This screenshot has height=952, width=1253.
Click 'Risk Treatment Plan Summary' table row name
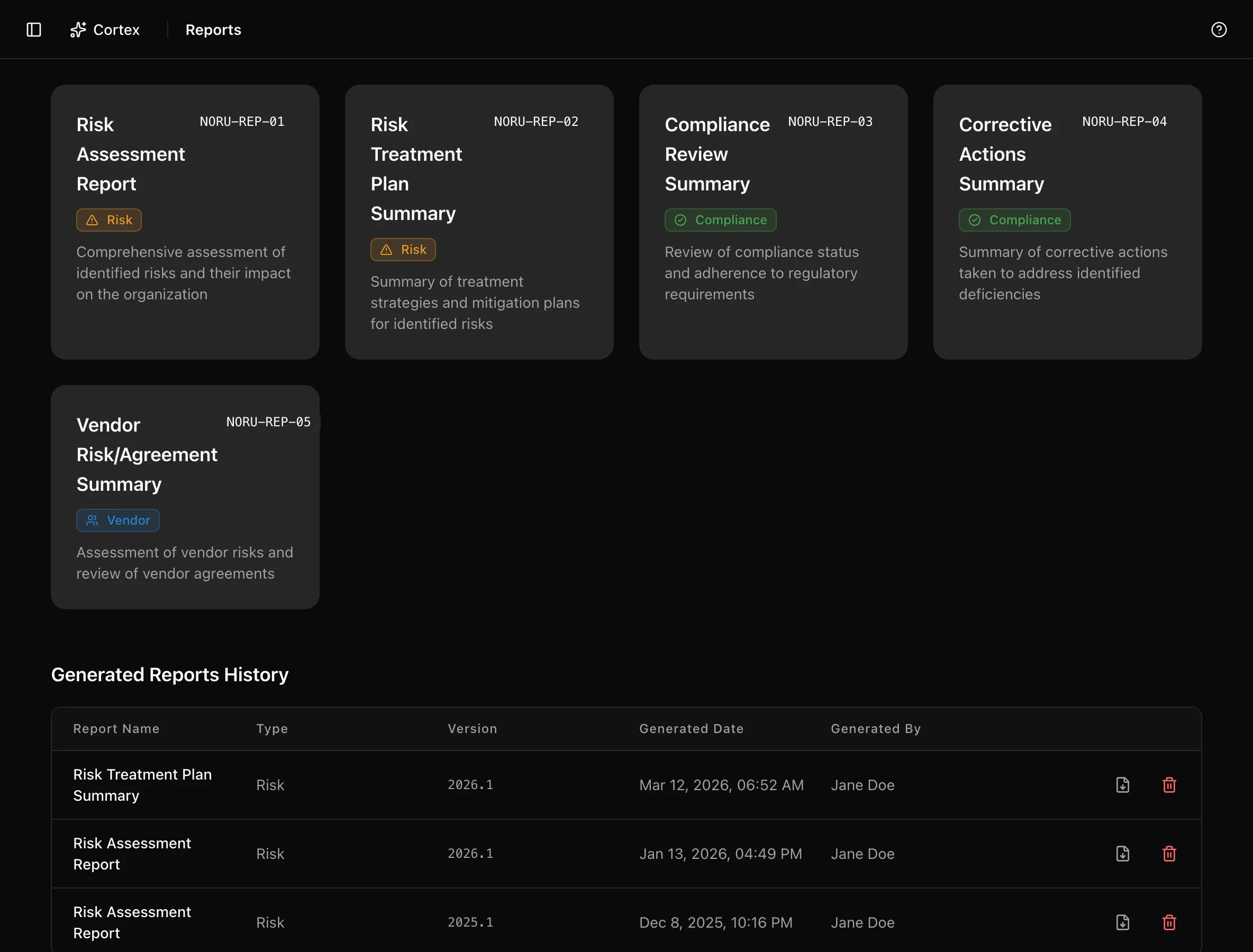pos(142,785)
